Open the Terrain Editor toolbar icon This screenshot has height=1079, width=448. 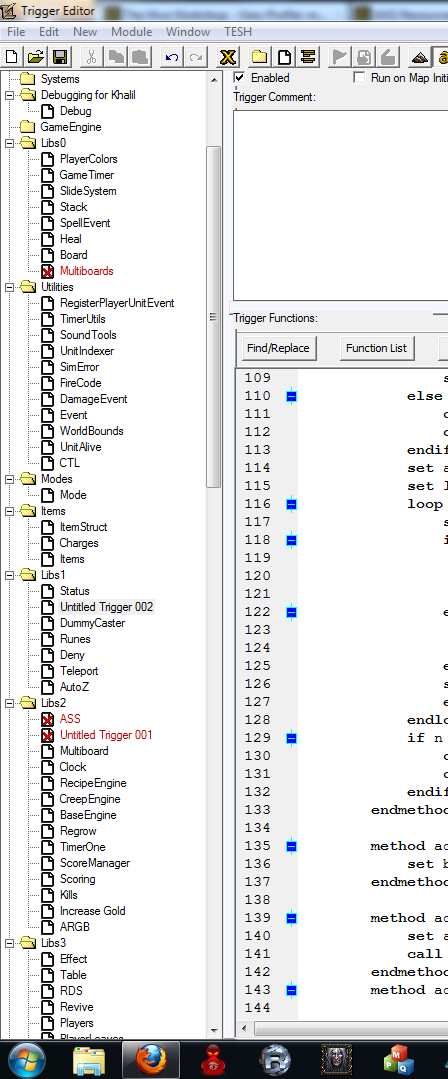click(419, 56)
